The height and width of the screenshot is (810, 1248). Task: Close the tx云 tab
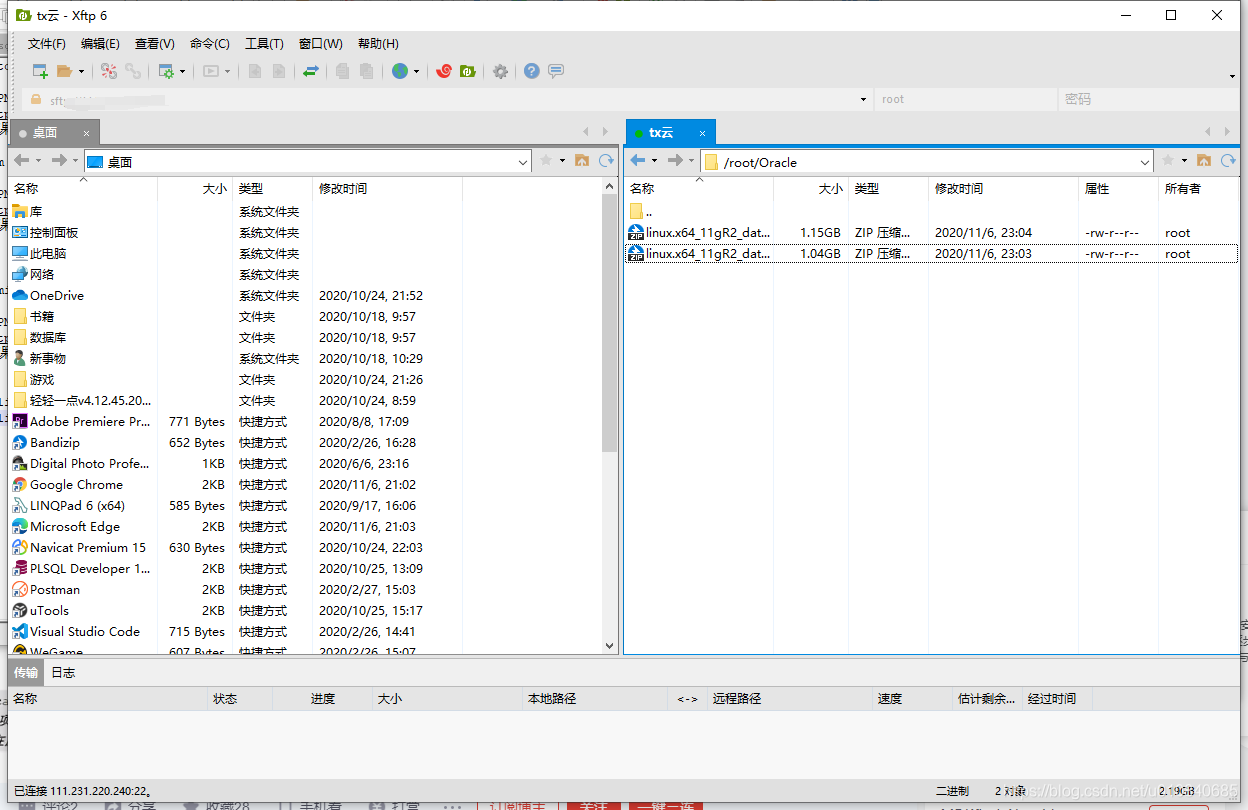pos(702,133)
